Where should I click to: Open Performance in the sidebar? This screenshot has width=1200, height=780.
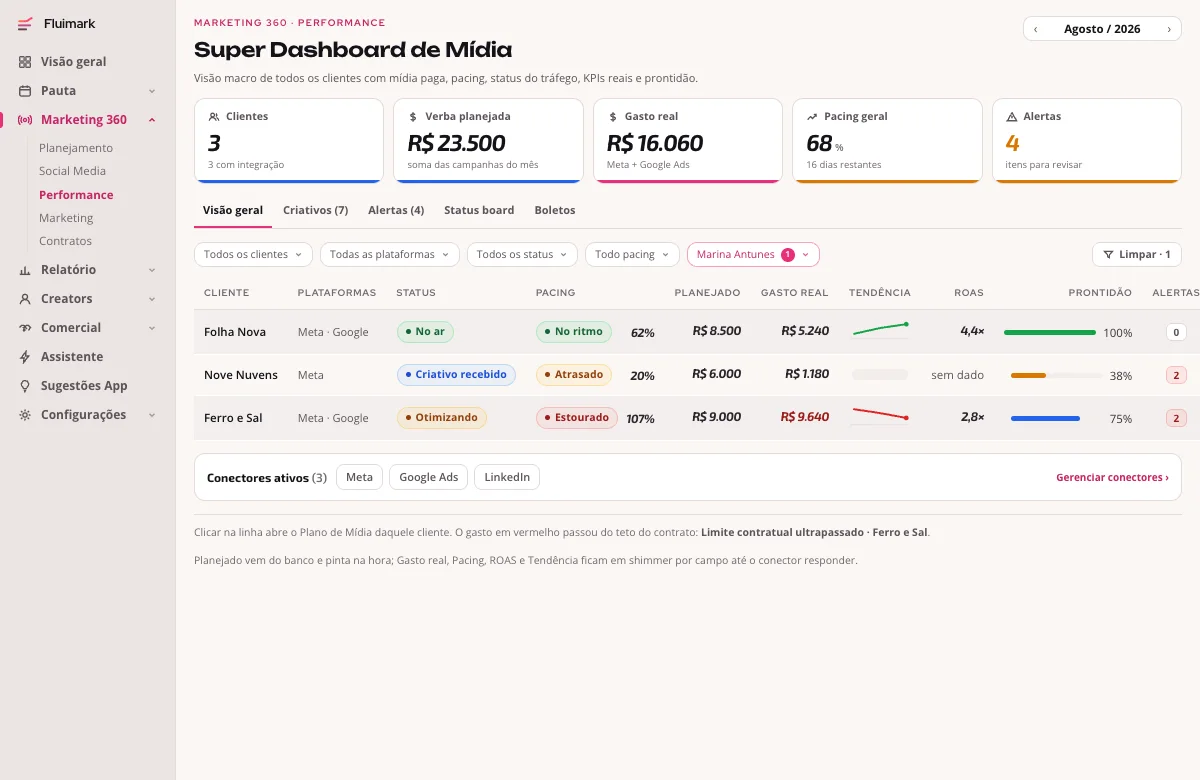pyautogui.click(x=76, y=195)
